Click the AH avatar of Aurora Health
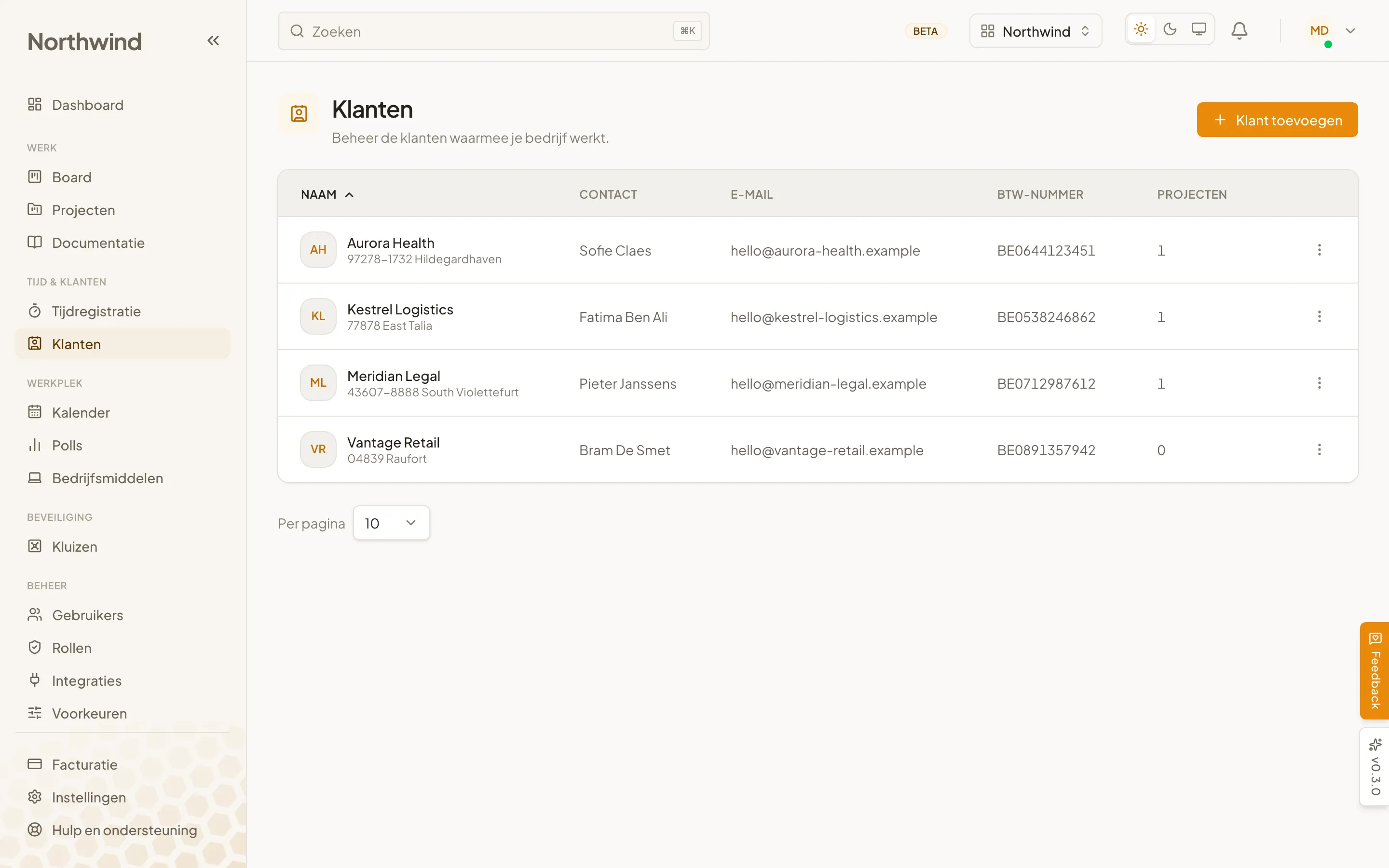This screenshot has height=868, width=1389. click(318, 250)
